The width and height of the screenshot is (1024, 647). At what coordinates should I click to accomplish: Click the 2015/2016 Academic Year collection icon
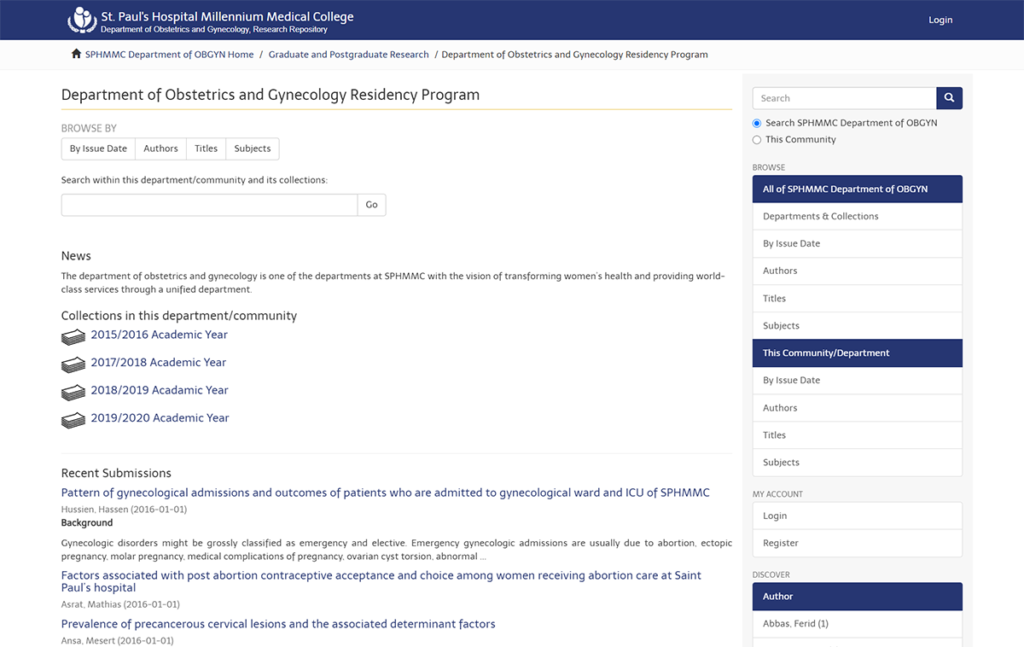(x=73, y=337)
